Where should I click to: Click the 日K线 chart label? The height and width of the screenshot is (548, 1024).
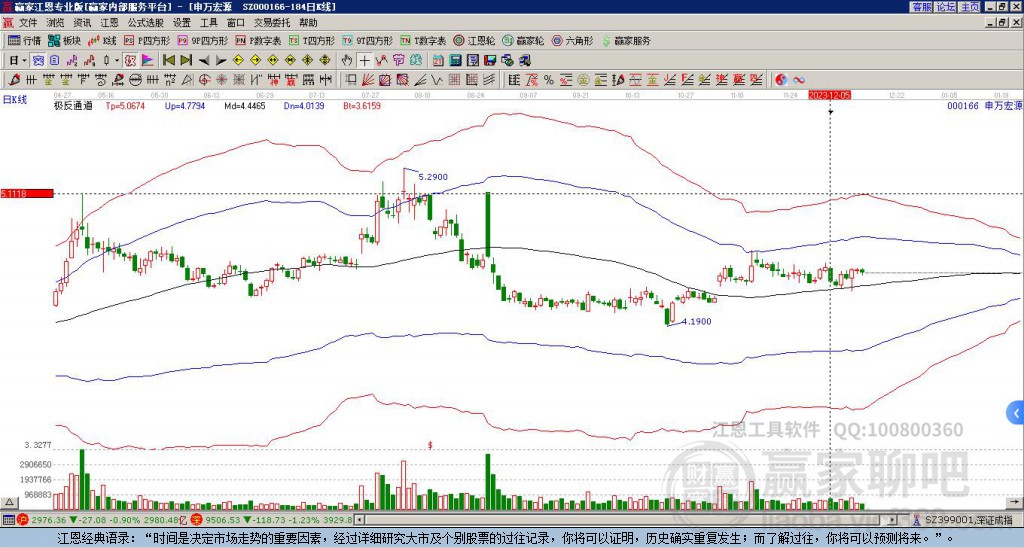(16, 100)
